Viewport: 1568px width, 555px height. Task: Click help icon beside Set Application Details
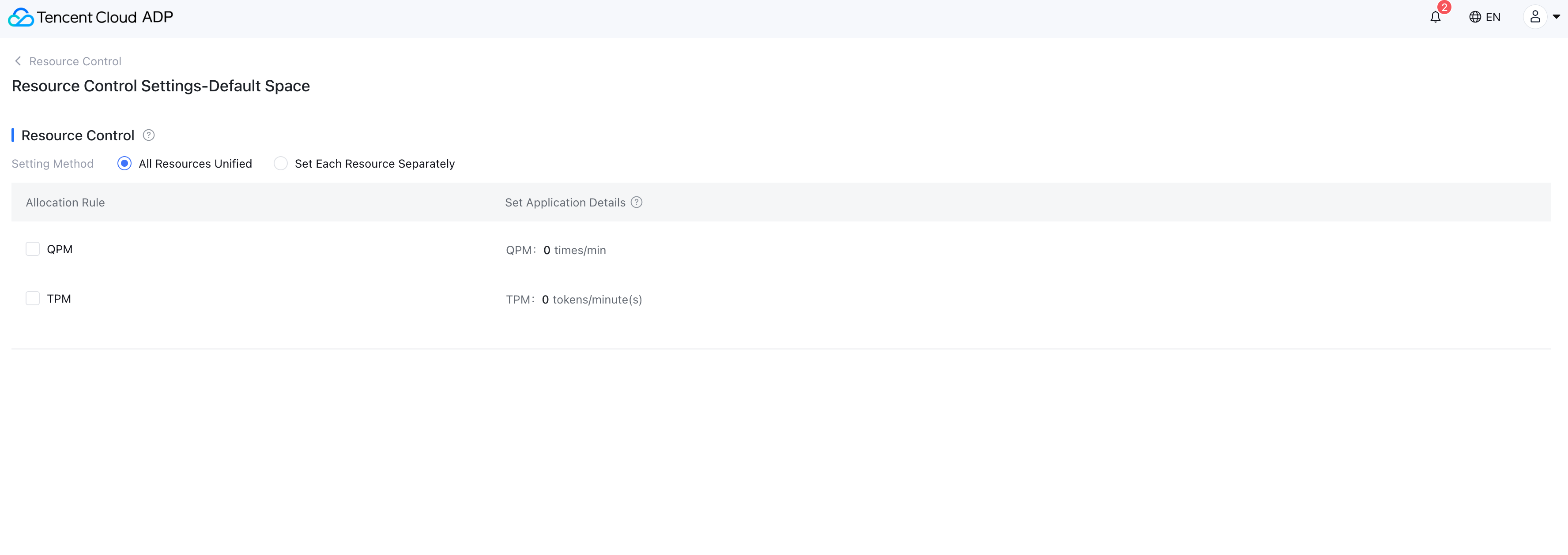[636, 202]
